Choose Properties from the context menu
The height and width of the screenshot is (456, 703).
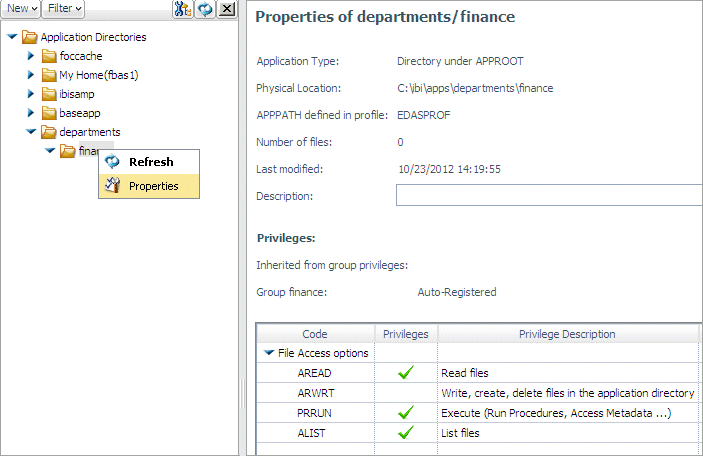coord(149,186)
